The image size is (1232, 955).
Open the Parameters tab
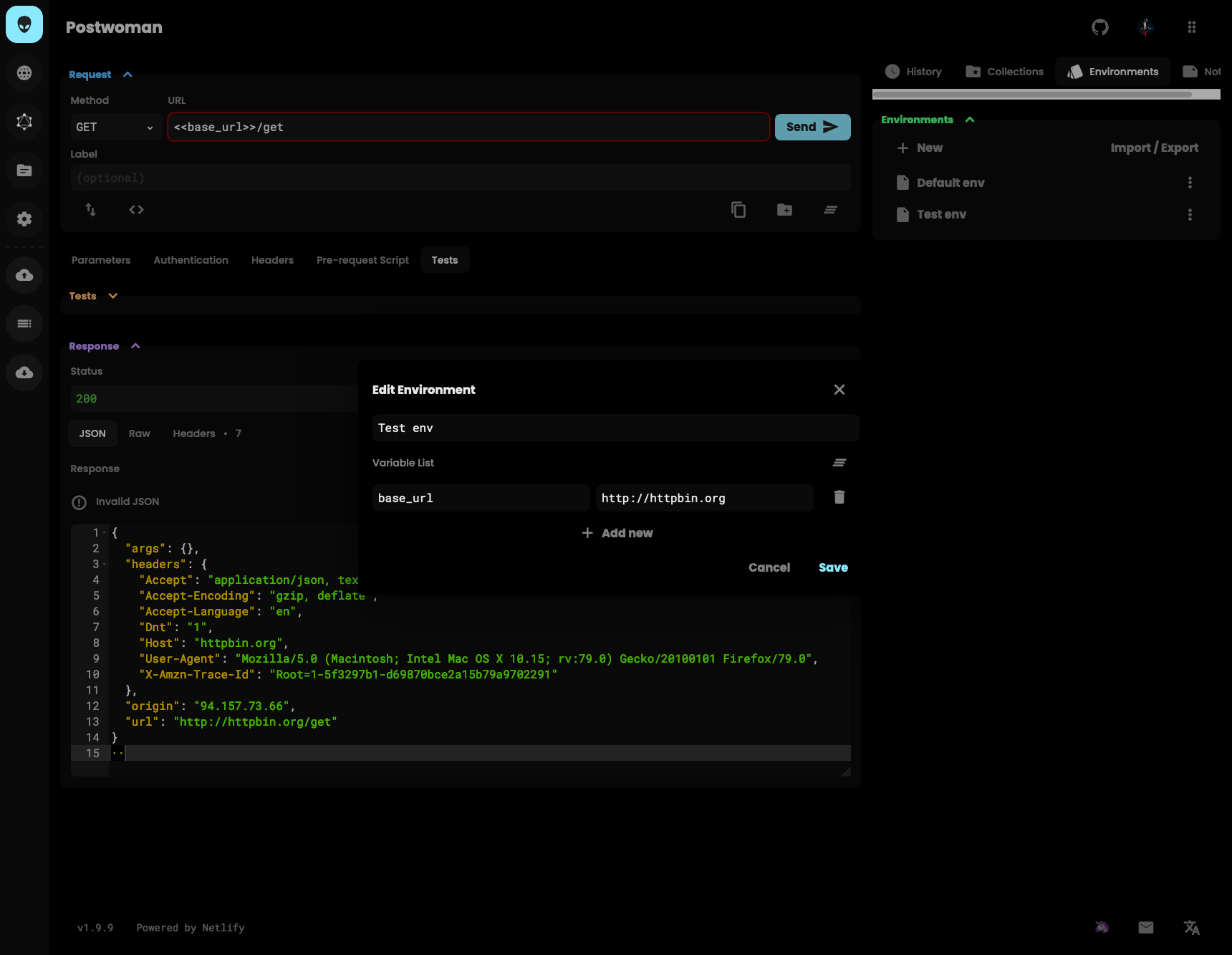tap(101, 260)
